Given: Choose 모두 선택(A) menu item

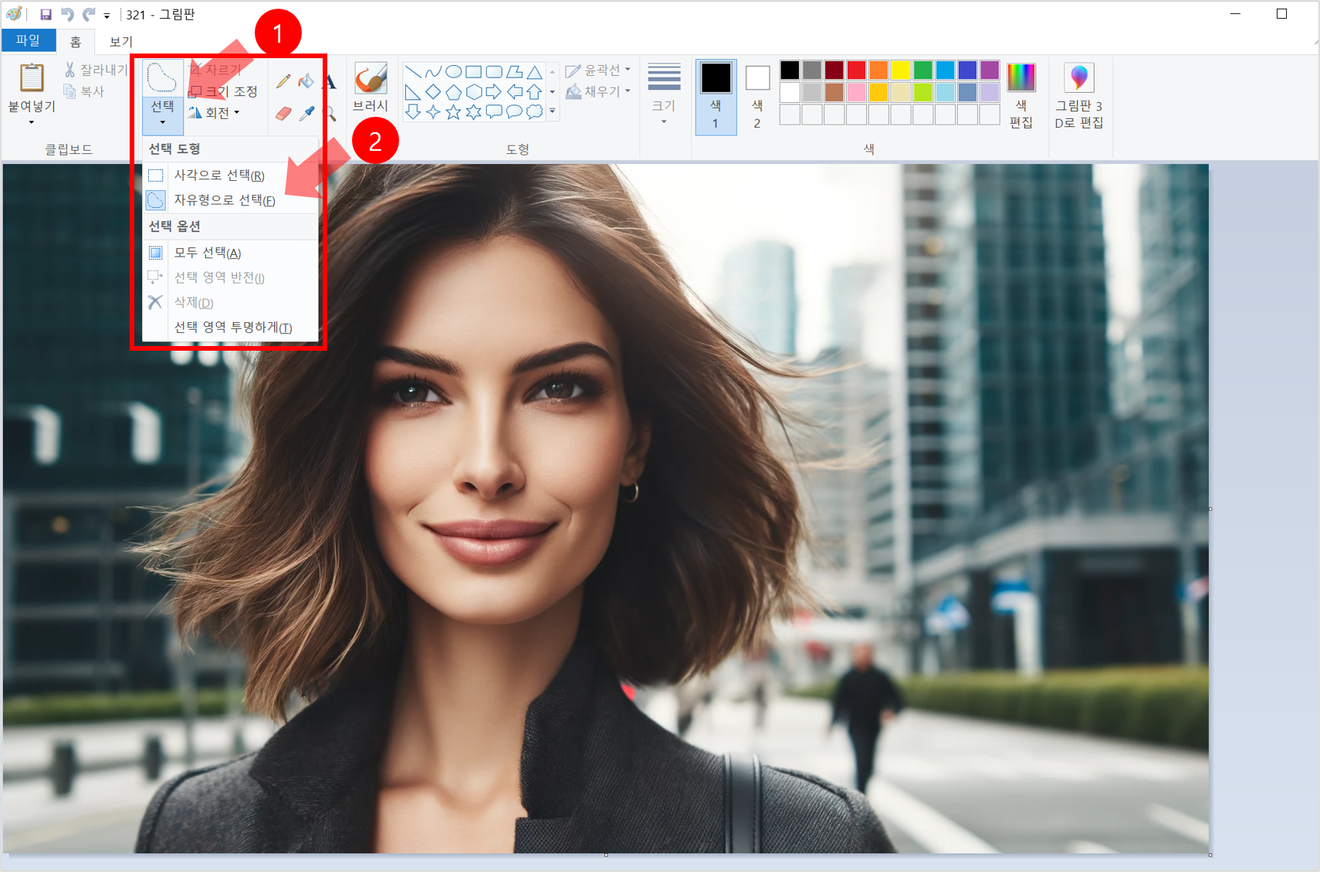Looking at the screenshot, I should coord(207,253).
